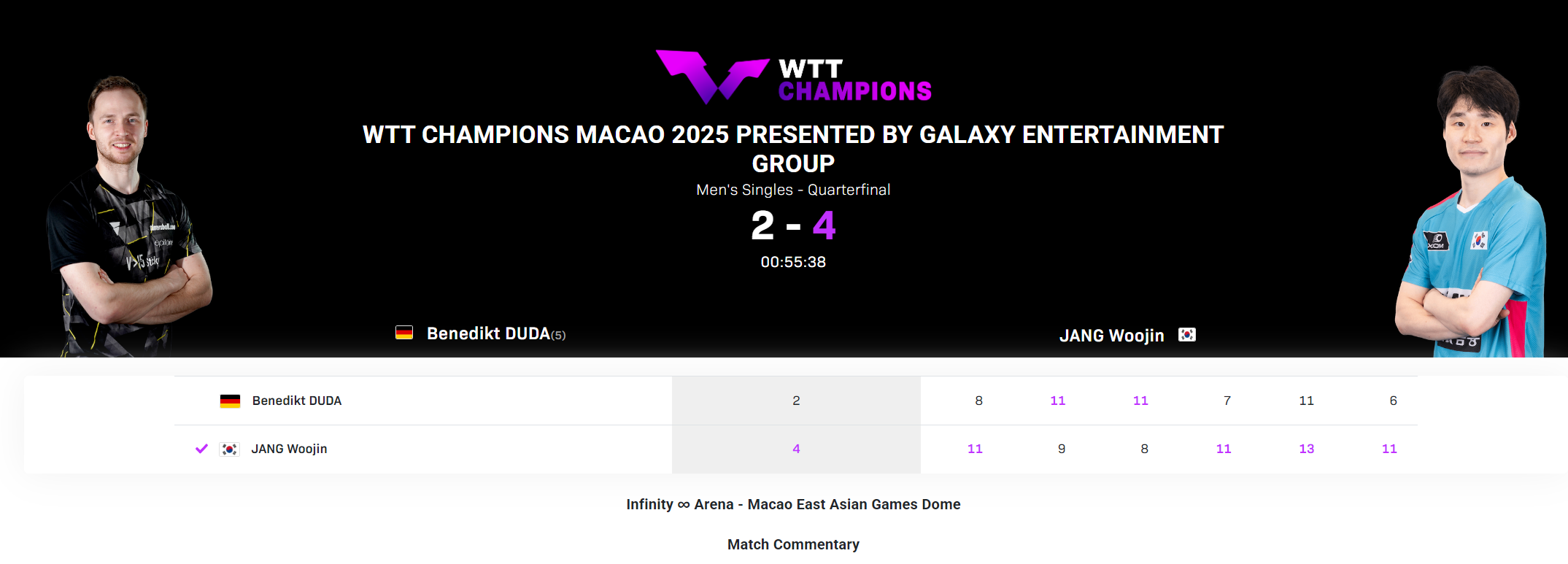The height and width of the screenshot is (564, 1568).
Task: Click the German flag in the score table
Action: pos(230,401)
